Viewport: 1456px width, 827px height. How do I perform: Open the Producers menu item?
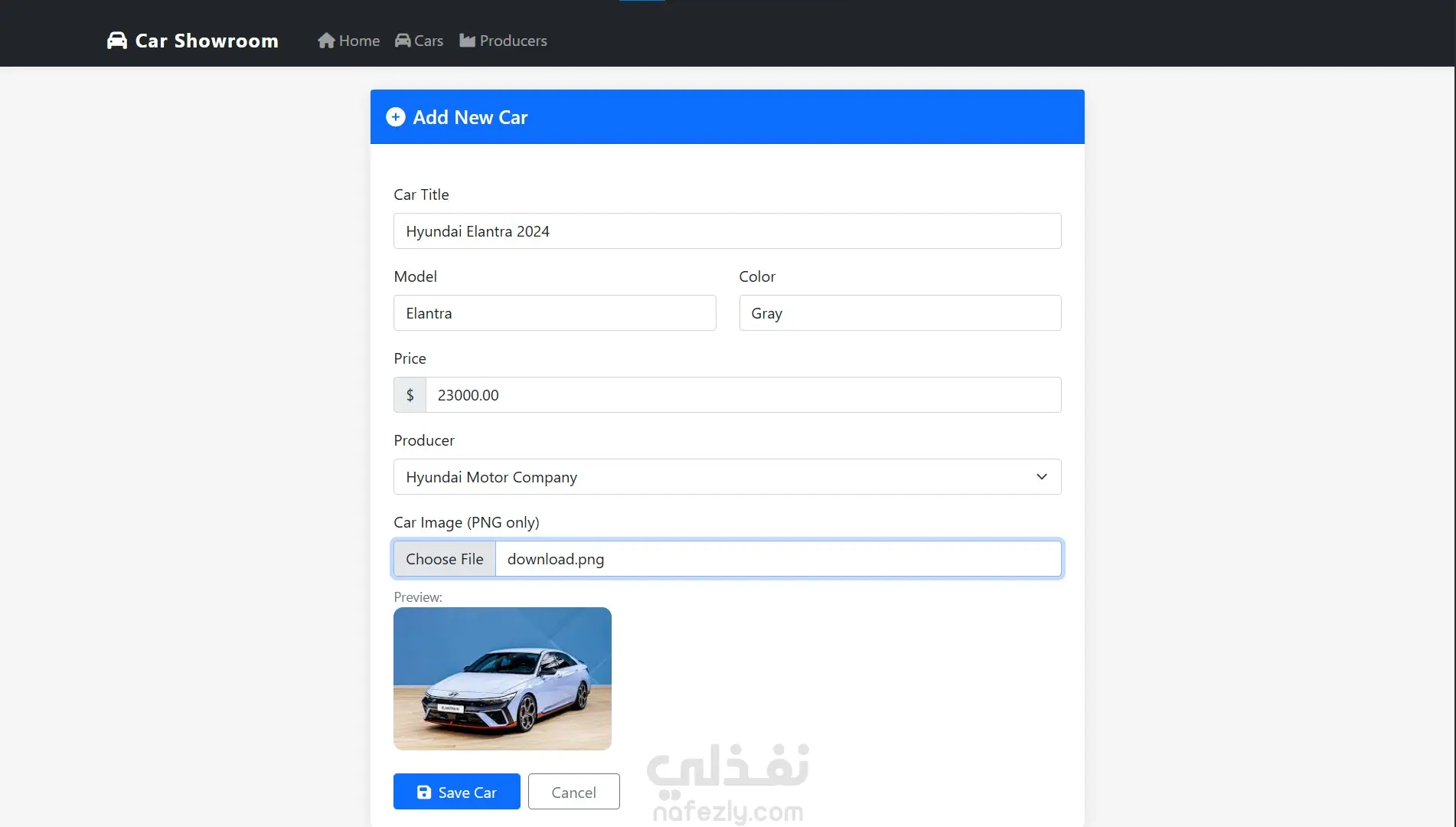point(504,41)
